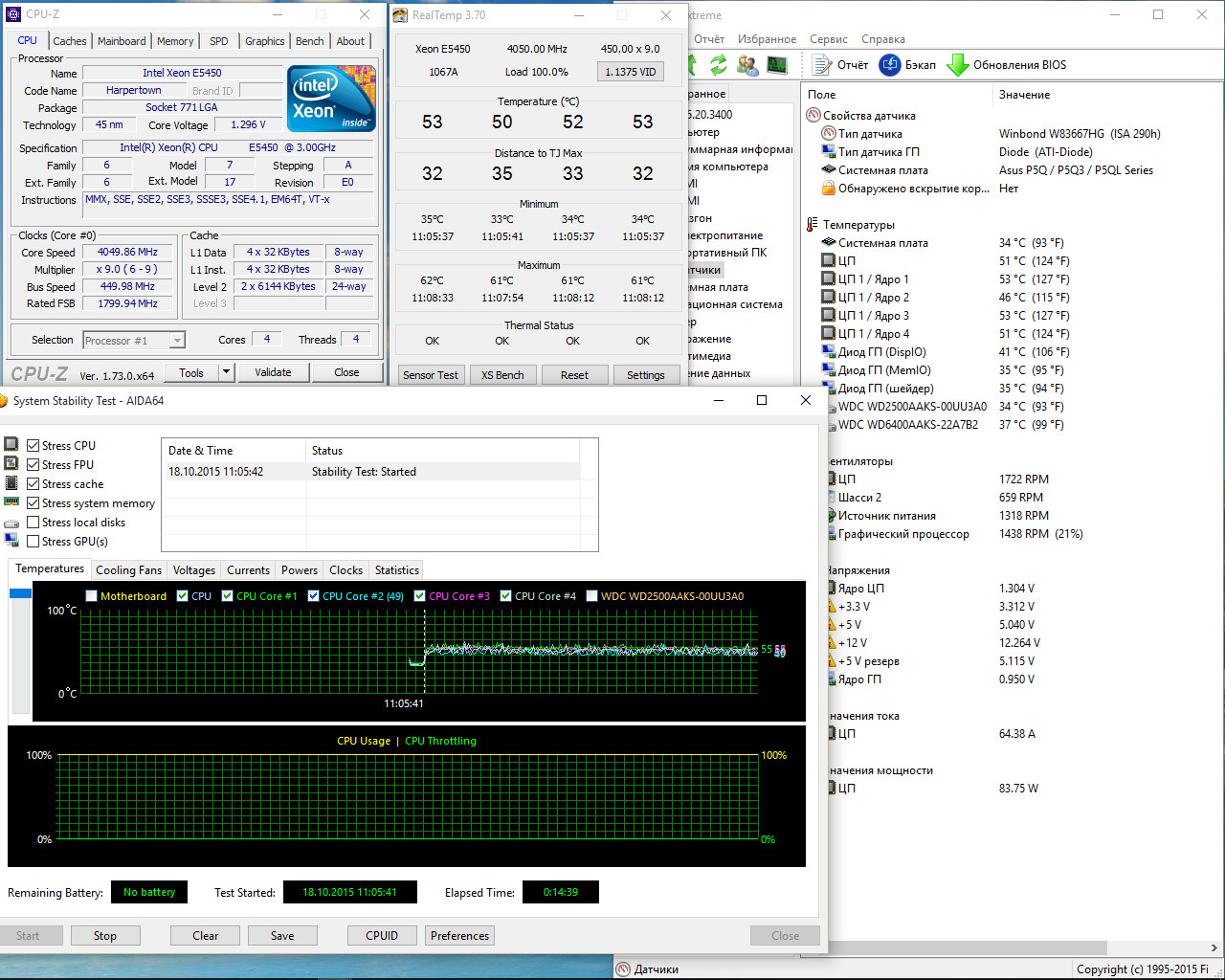This screenshot has width=1225, height=980.
Task: Check the Motherboard graph checkbox
Action: point(92,596)
